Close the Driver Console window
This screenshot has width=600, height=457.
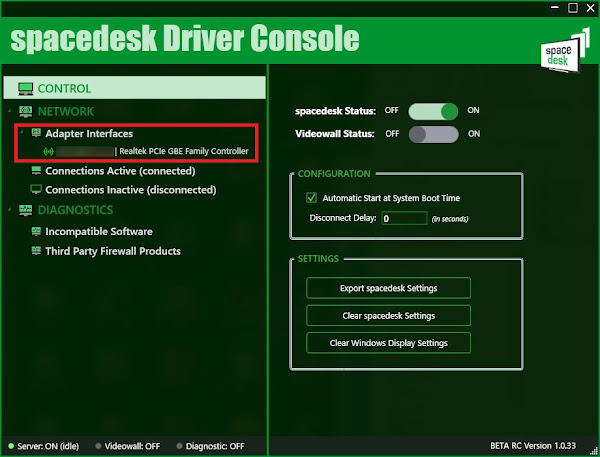(590, 8)
